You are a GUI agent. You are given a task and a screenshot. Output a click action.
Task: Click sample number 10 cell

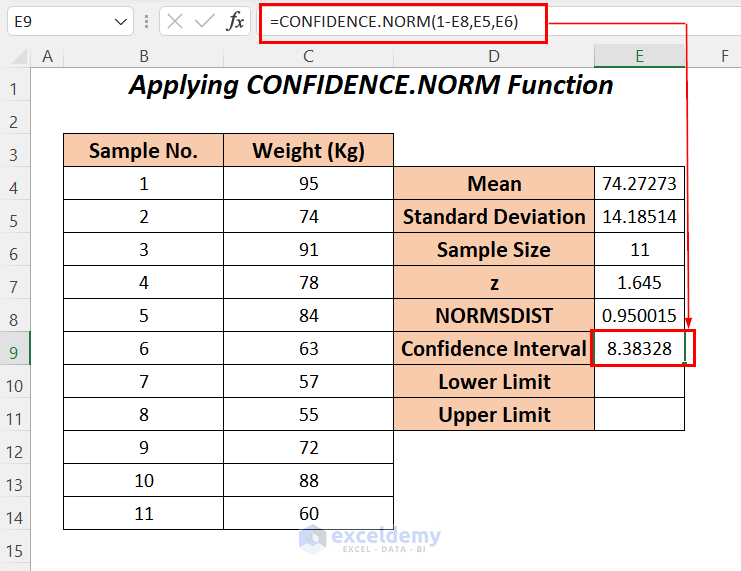tap(144, 480)
